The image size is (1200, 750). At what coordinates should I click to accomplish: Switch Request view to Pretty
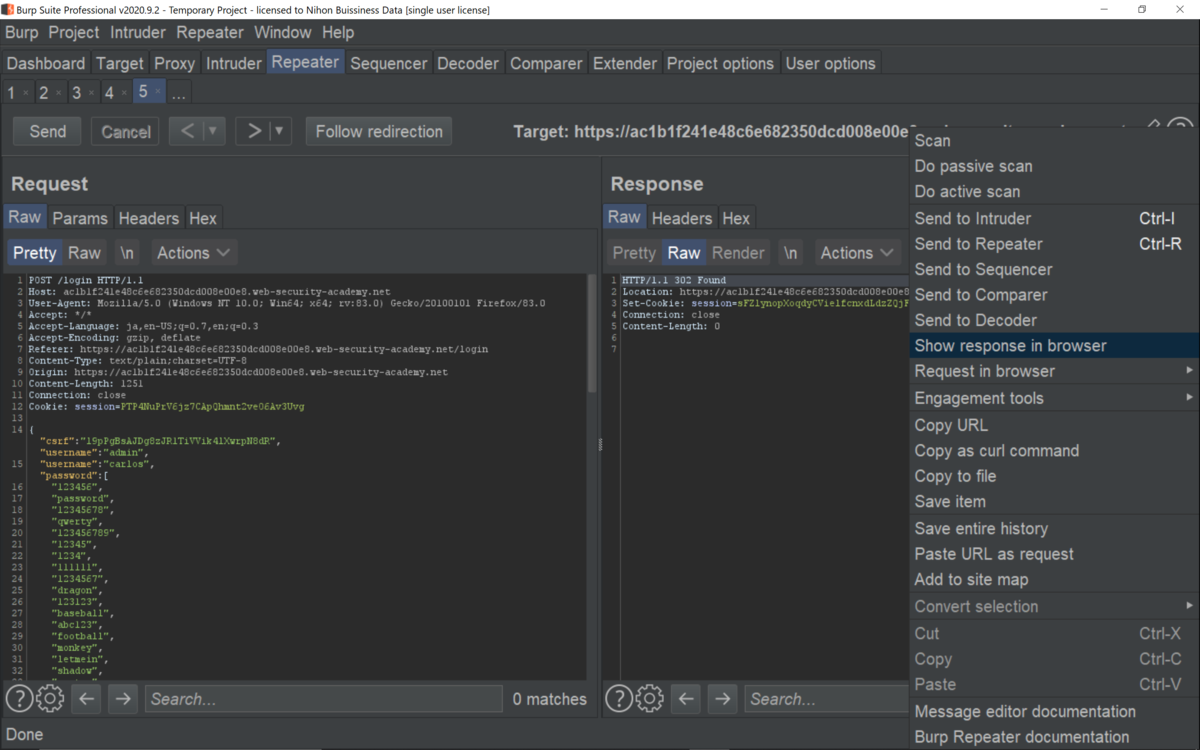tap(35, 253)
